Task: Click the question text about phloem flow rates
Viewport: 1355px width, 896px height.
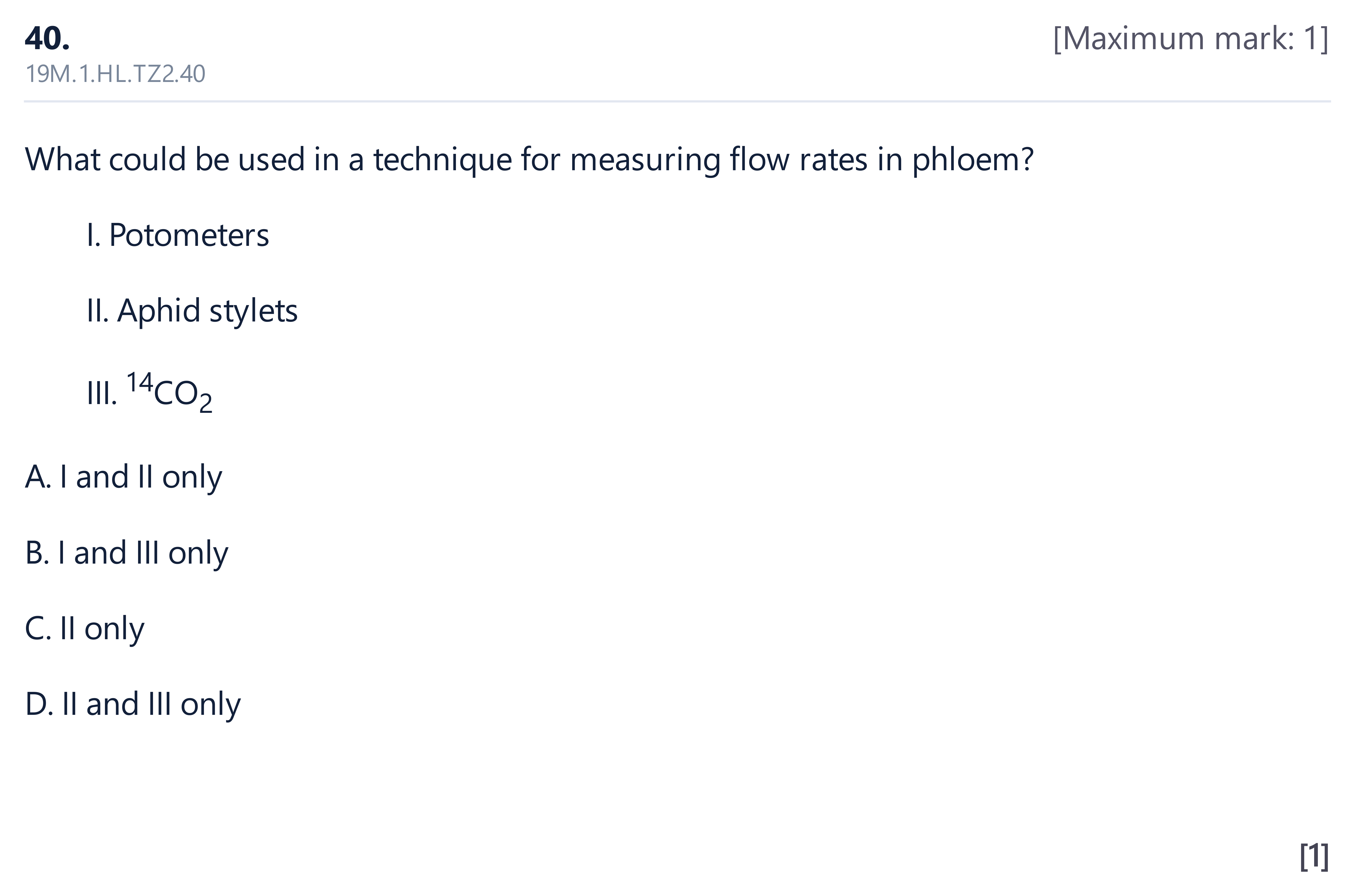Action: pyautogui.click(x=529, y=160)
